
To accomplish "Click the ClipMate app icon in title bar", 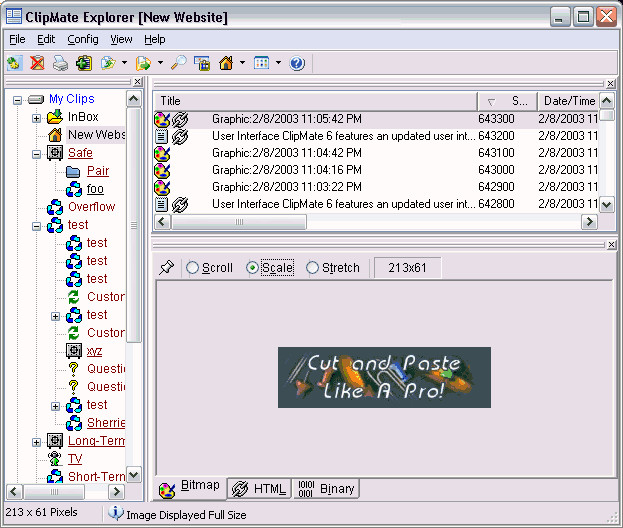I will tap(14, 17).
